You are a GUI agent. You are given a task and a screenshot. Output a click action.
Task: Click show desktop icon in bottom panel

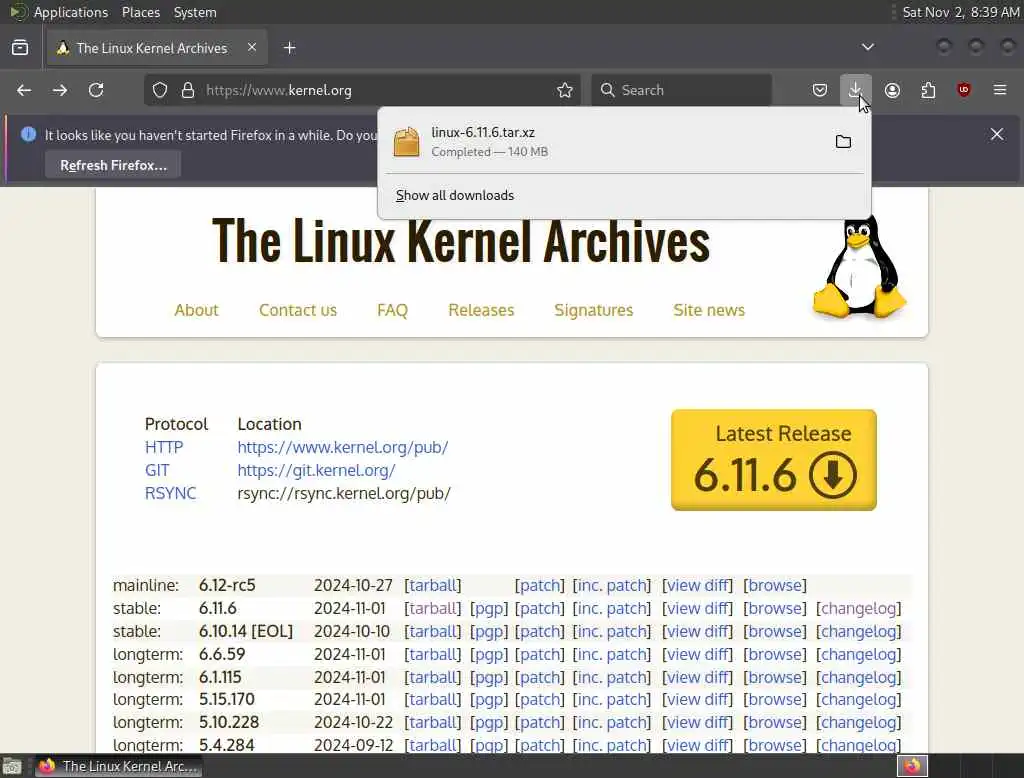click(x=12, y=766)
